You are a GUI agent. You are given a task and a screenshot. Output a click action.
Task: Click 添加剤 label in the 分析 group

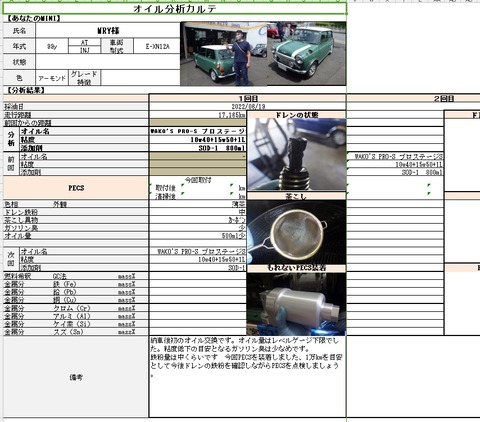point(31,147)
